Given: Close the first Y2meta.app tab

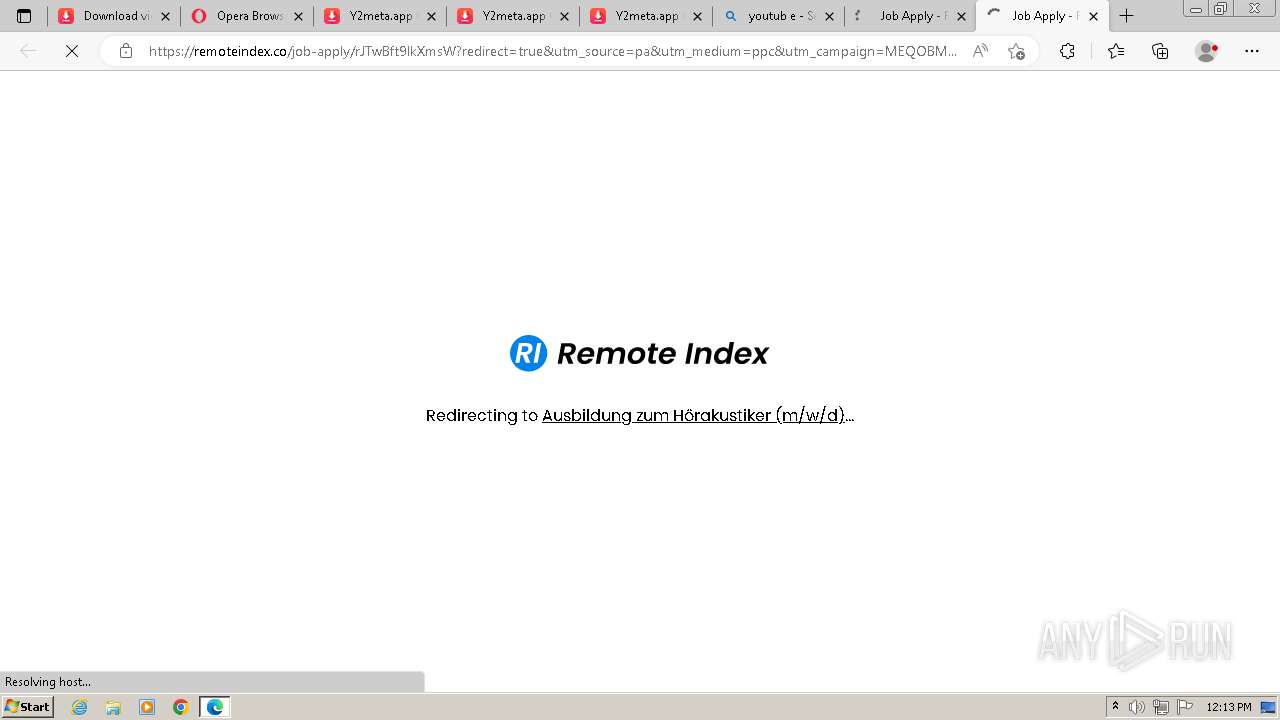Looking at the screenshot, I should tap(431, 16).
